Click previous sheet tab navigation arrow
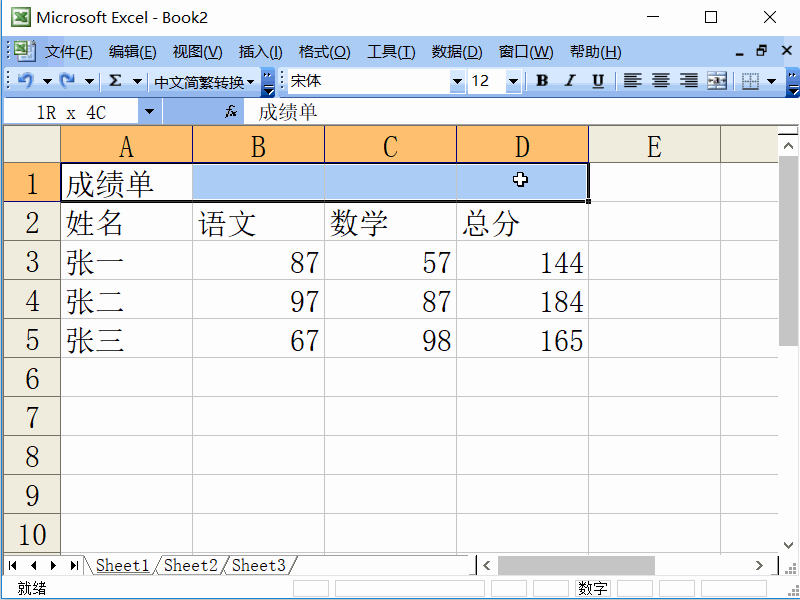This screenshot has width=800, height=600. [x=34, y=565]
